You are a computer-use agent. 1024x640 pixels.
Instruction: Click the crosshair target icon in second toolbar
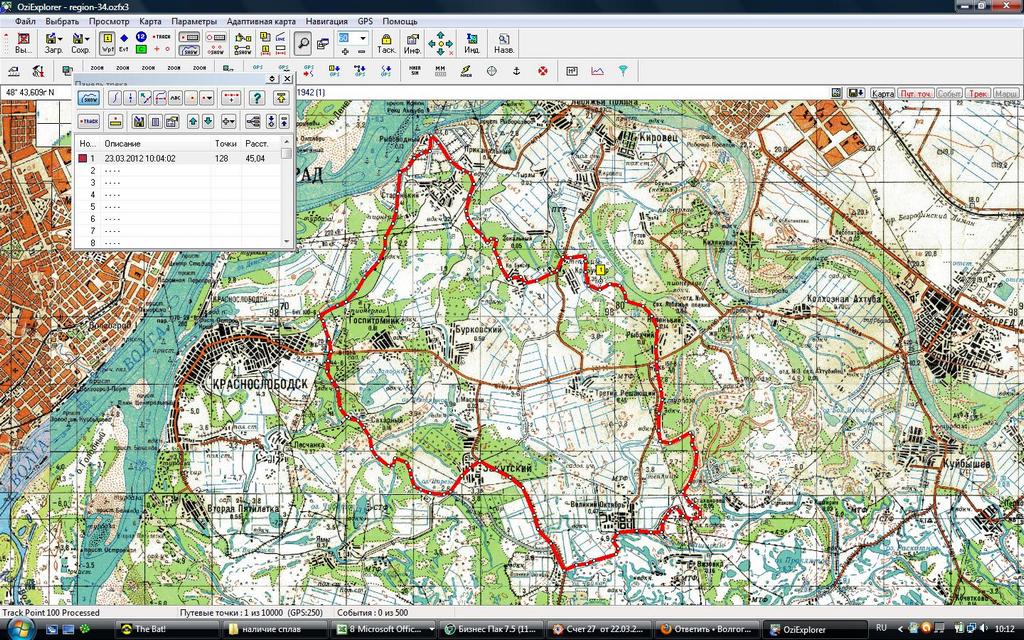(x=492, y=71)
